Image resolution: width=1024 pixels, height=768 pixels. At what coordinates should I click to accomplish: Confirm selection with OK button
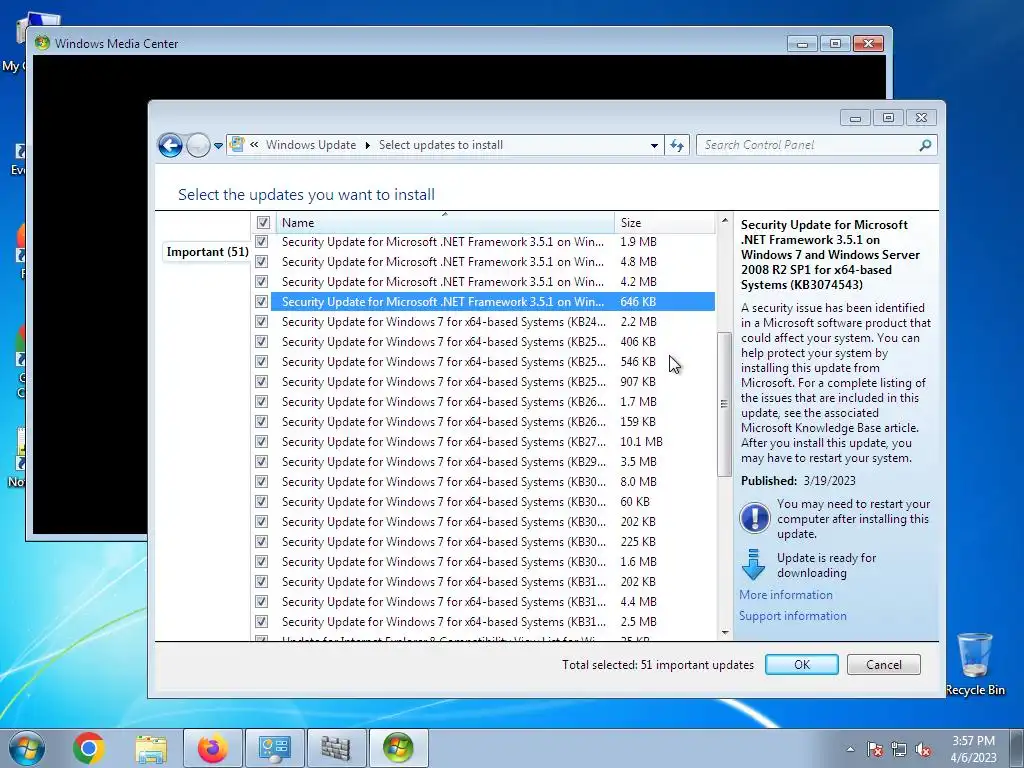(x=801, y=664)
